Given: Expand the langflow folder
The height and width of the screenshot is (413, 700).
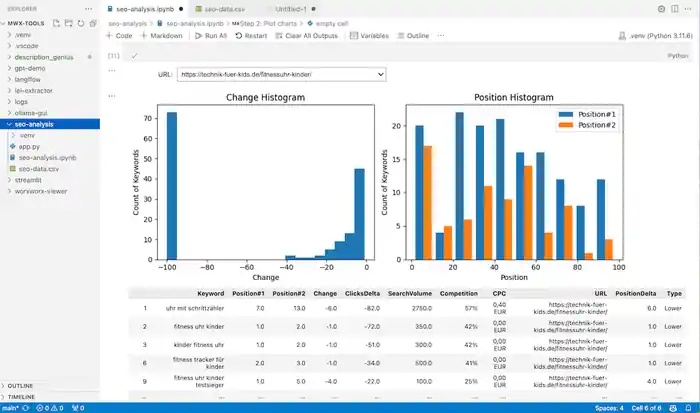Looking at the screenshot, I should (9, 79).
